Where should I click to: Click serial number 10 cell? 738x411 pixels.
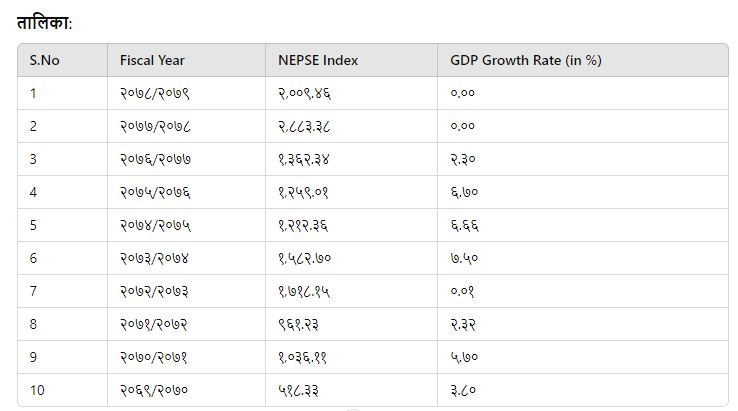pos(39,390)
